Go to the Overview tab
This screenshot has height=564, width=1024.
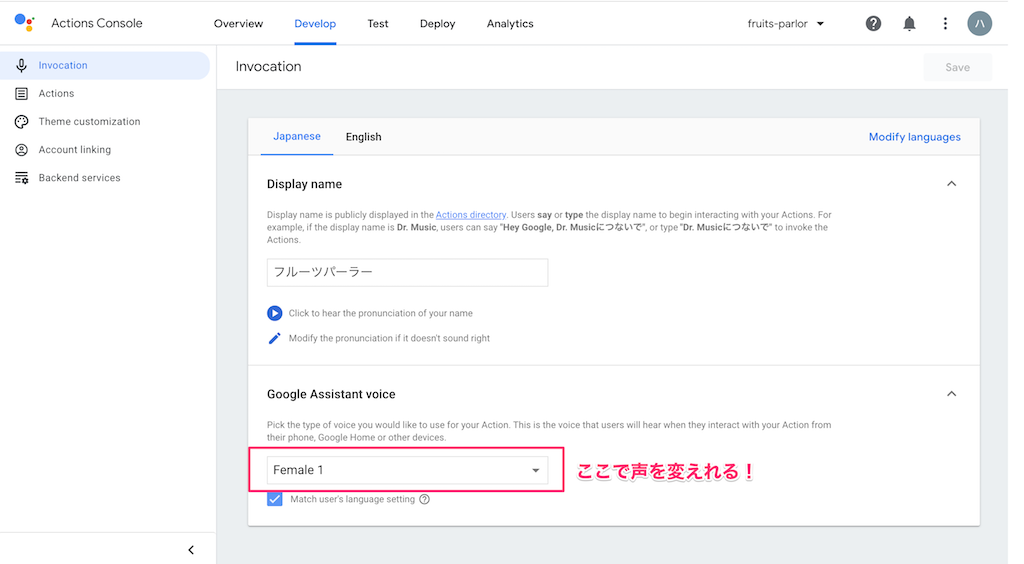tap(238, 24)
